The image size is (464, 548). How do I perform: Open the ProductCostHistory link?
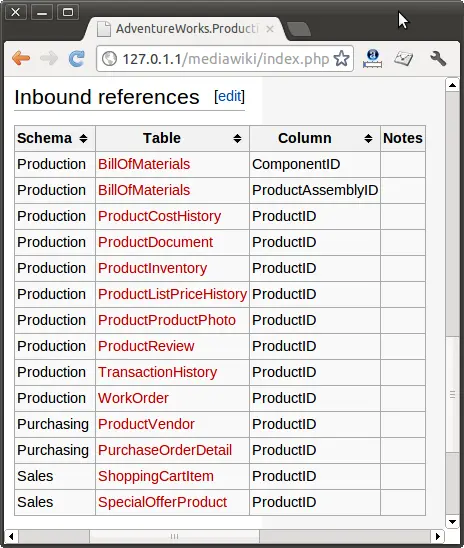click(x=159, y=216)
